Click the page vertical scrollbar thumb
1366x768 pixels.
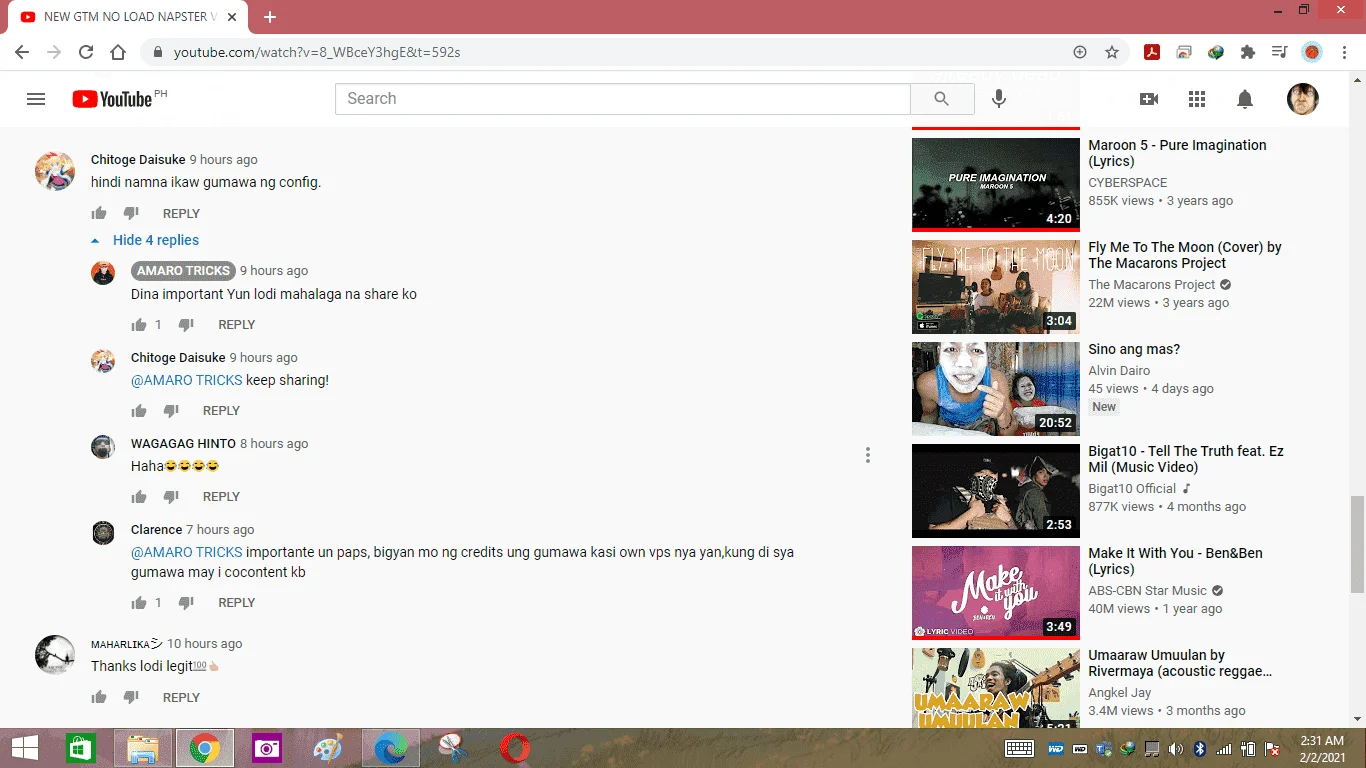(x=1357, y=544)
